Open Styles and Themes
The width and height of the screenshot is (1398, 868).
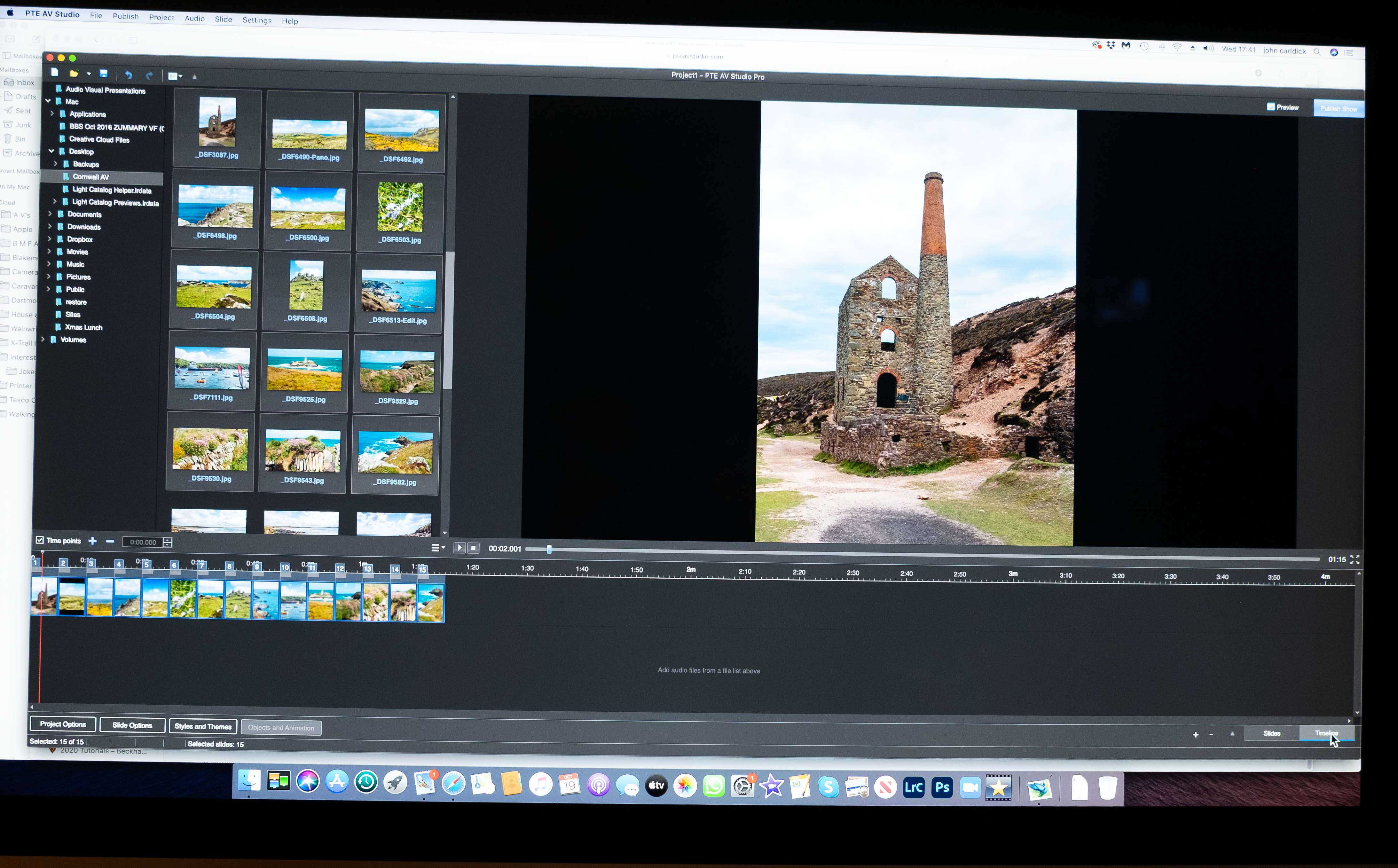(203, 727)
